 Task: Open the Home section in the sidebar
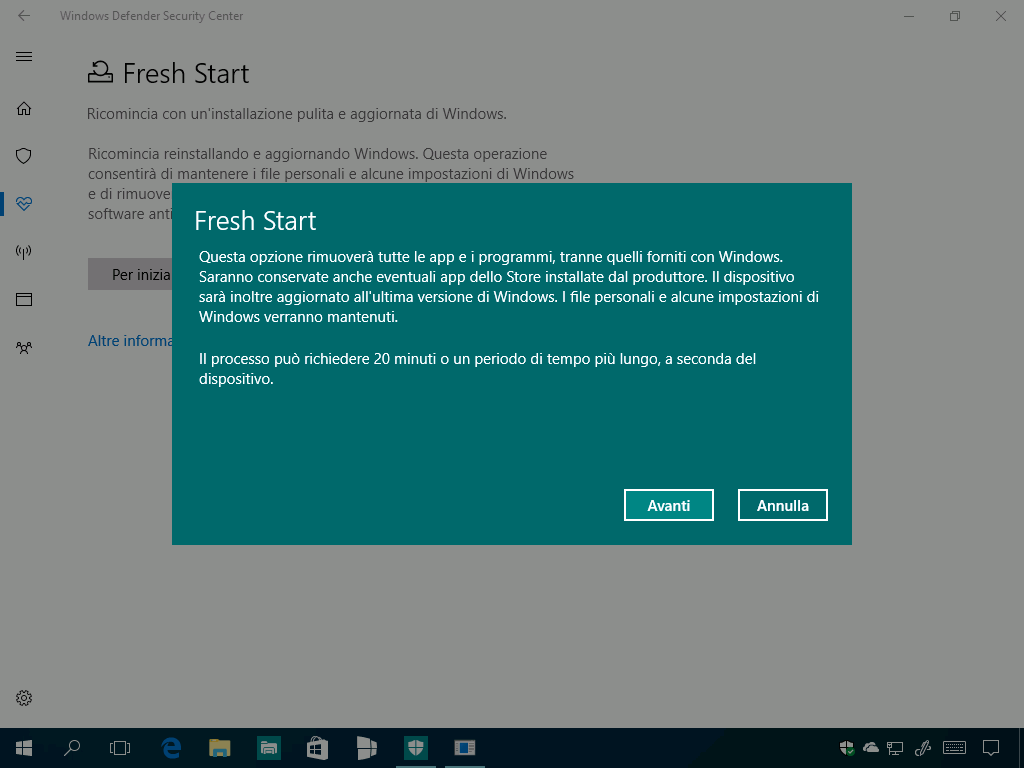pos(24,108)
